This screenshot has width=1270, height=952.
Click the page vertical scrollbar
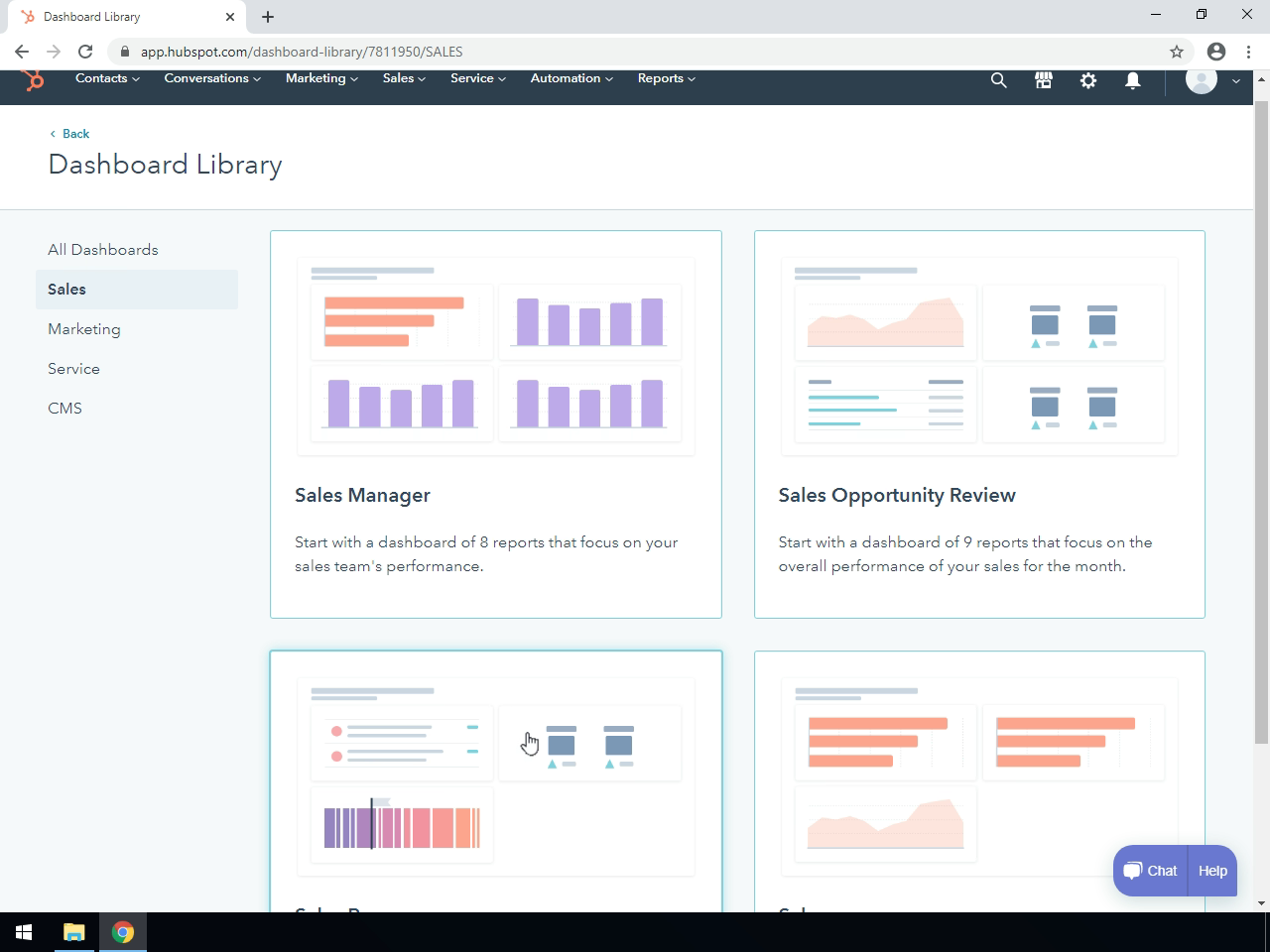point(1262,421)
